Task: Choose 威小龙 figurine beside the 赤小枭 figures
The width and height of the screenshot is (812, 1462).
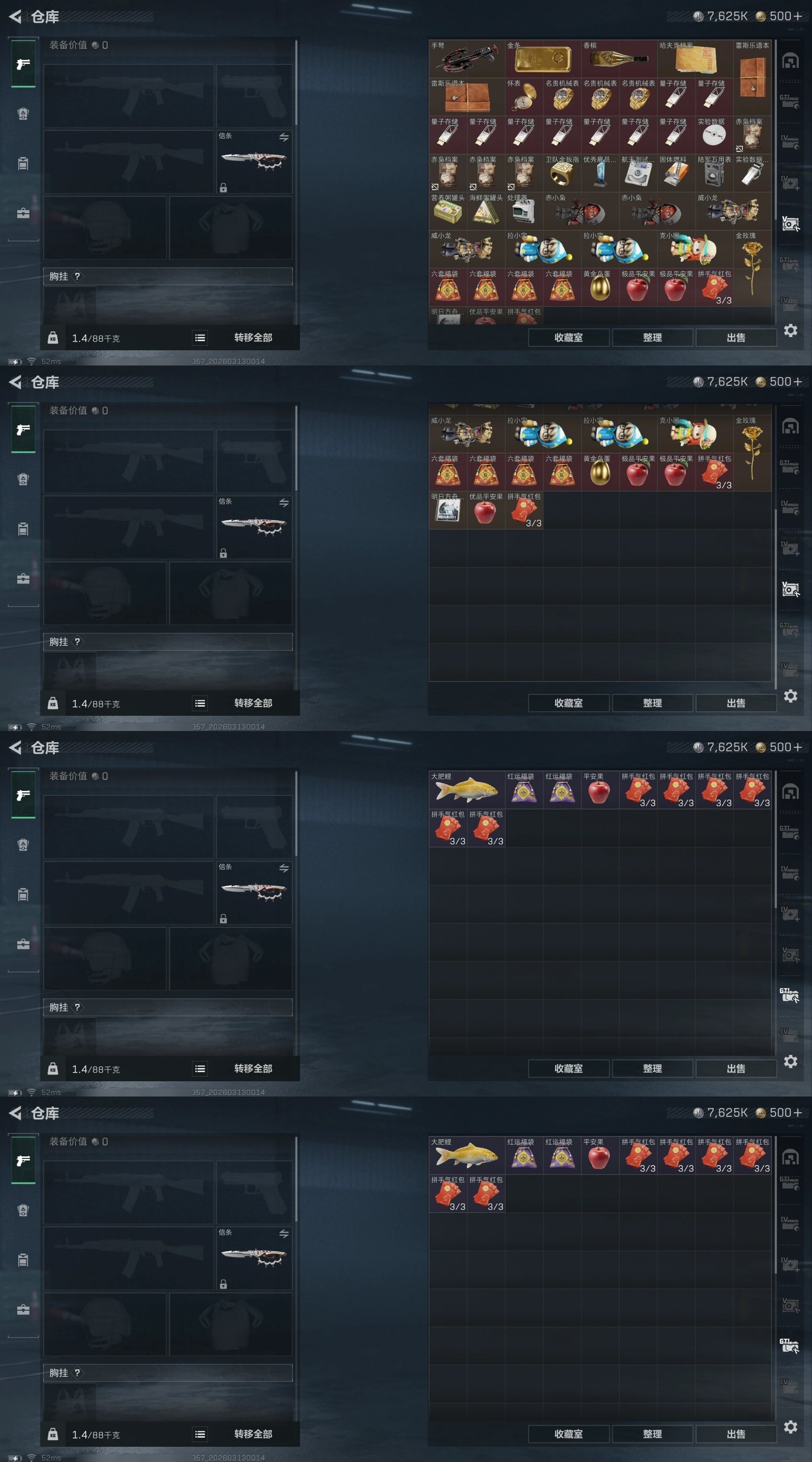Action: tap(733, 211)
